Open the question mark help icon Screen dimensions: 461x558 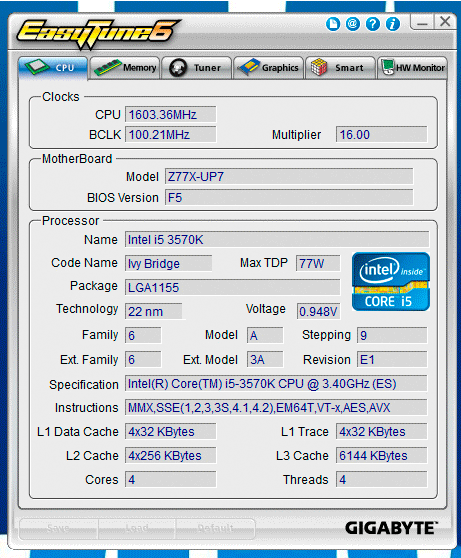[372, 24]
